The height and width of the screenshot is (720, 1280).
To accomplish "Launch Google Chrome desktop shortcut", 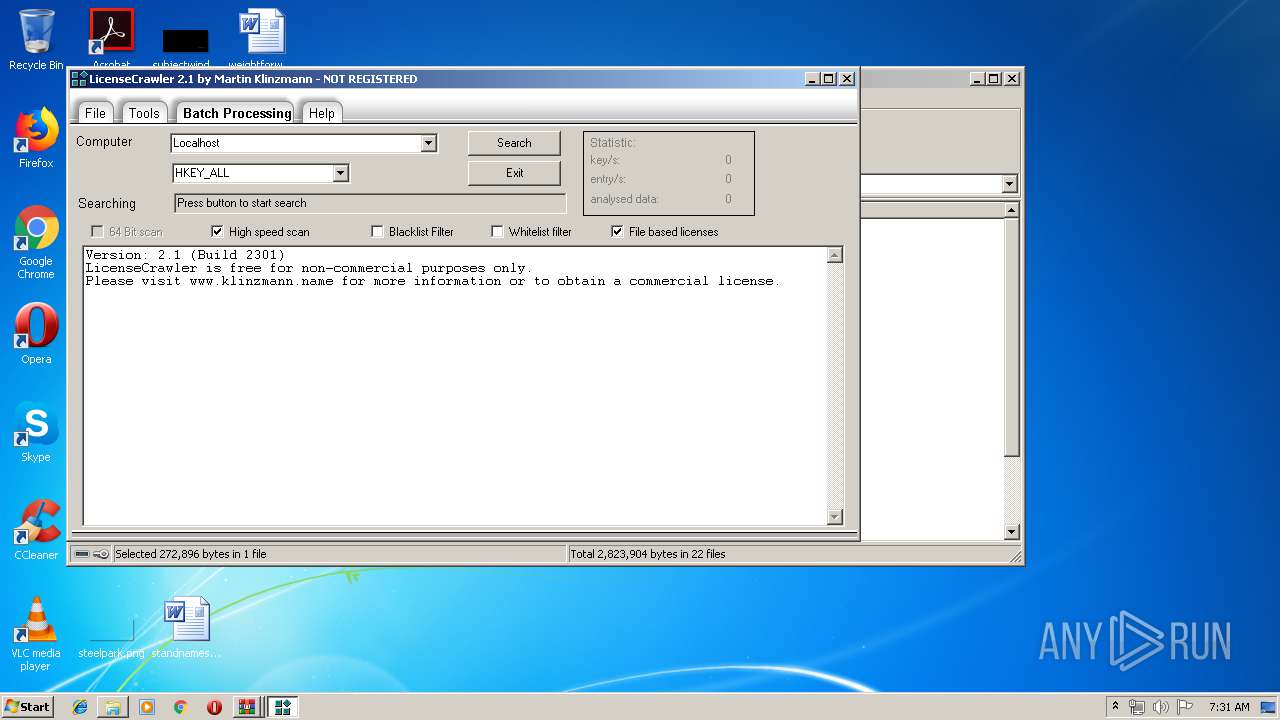I will click(36, 243).
